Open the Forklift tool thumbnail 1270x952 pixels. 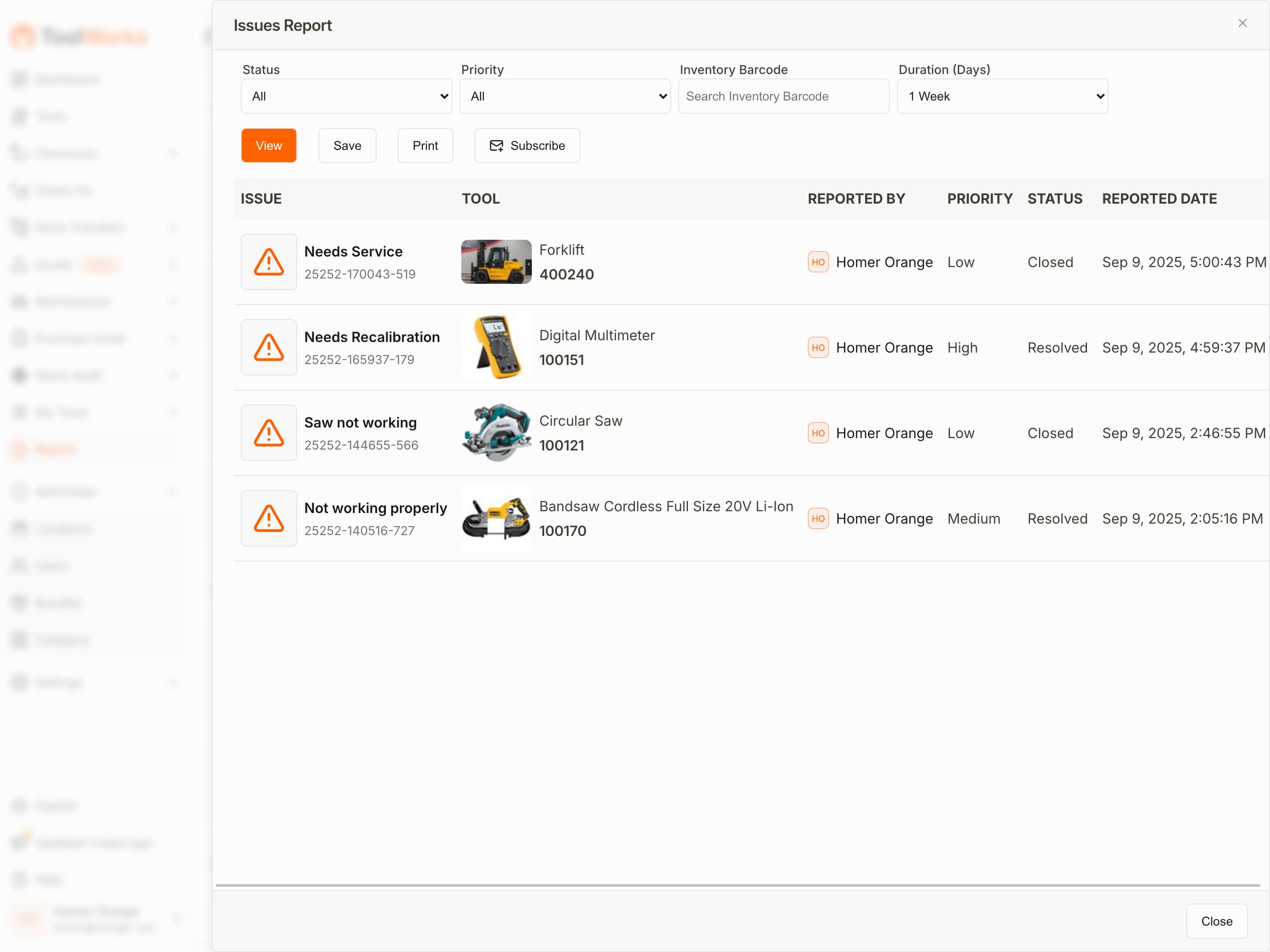click(x=496, y=262)
